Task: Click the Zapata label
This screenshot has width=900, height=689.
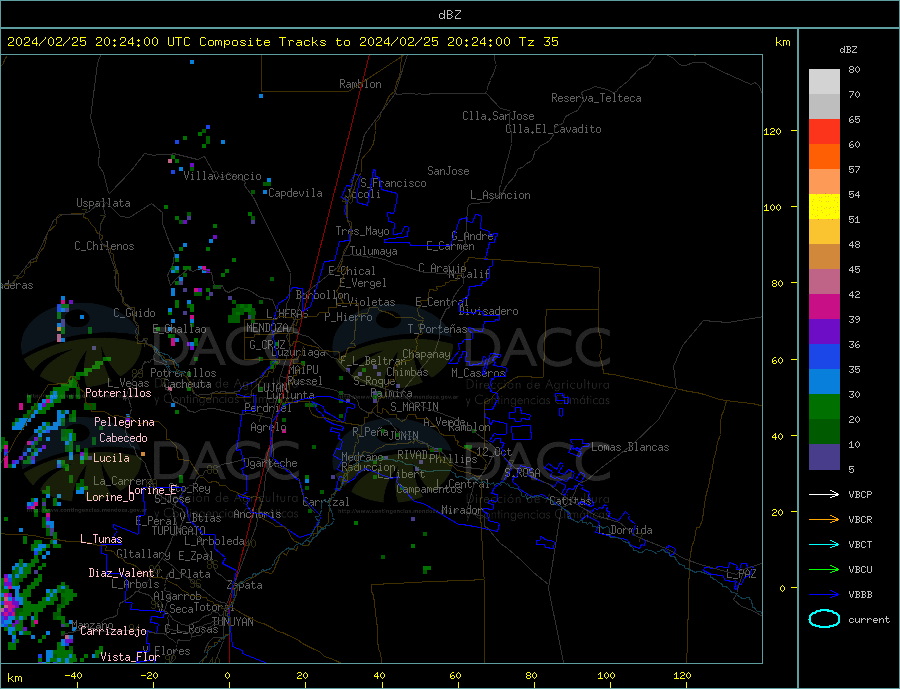Action: pos(245,585)
